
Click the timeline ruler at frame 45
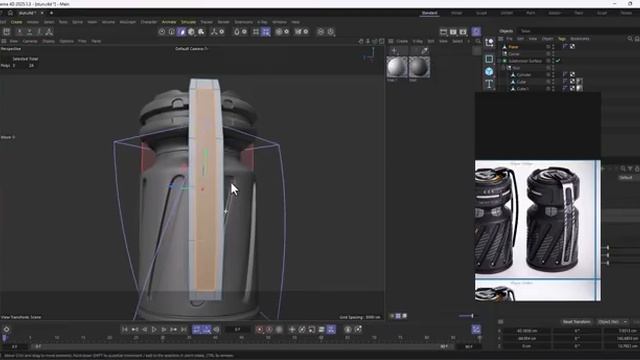tap(242, 338)
